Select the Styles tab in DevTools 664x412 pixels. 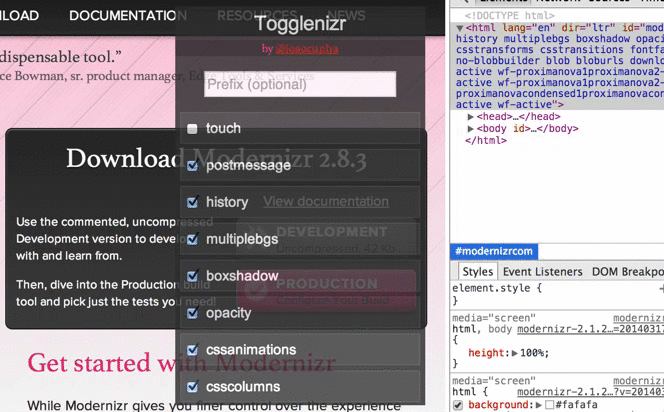pos(477,271)
